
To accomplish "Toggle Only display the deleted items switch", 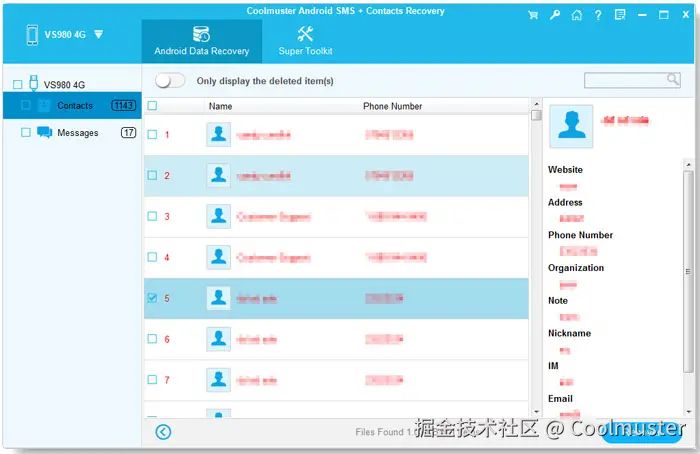I will point(170,81).
